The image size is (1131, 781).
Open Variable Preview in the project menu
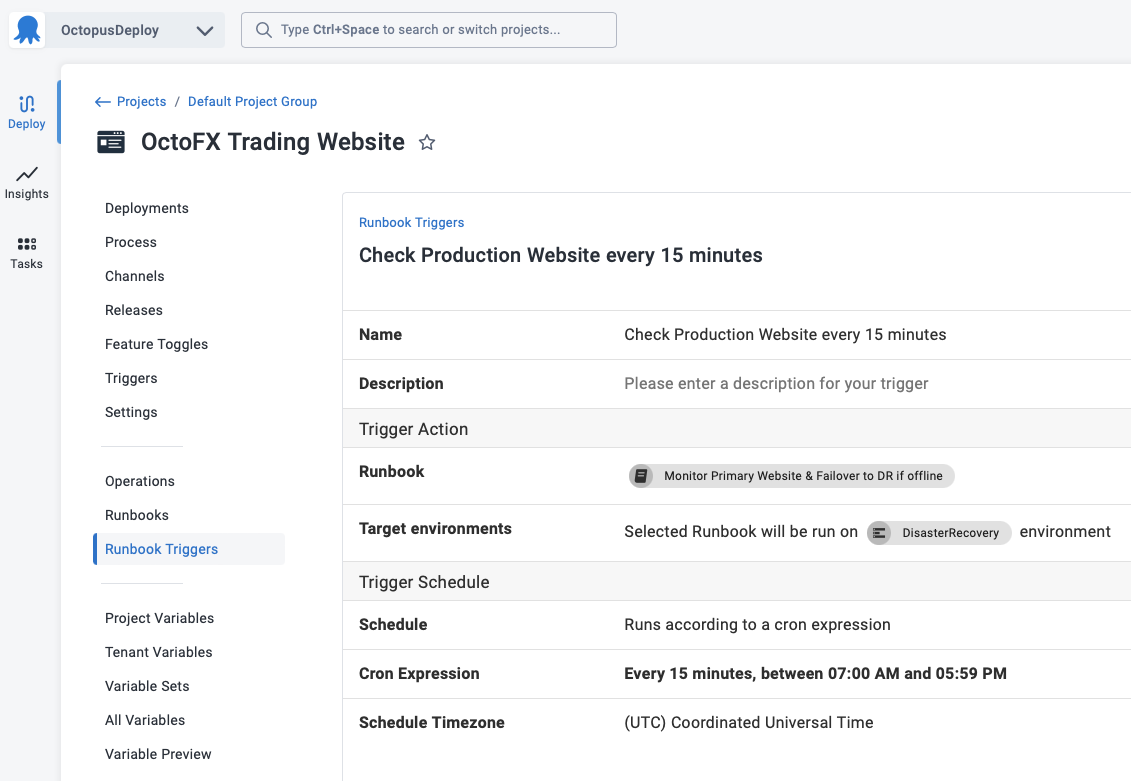point(158,754)
